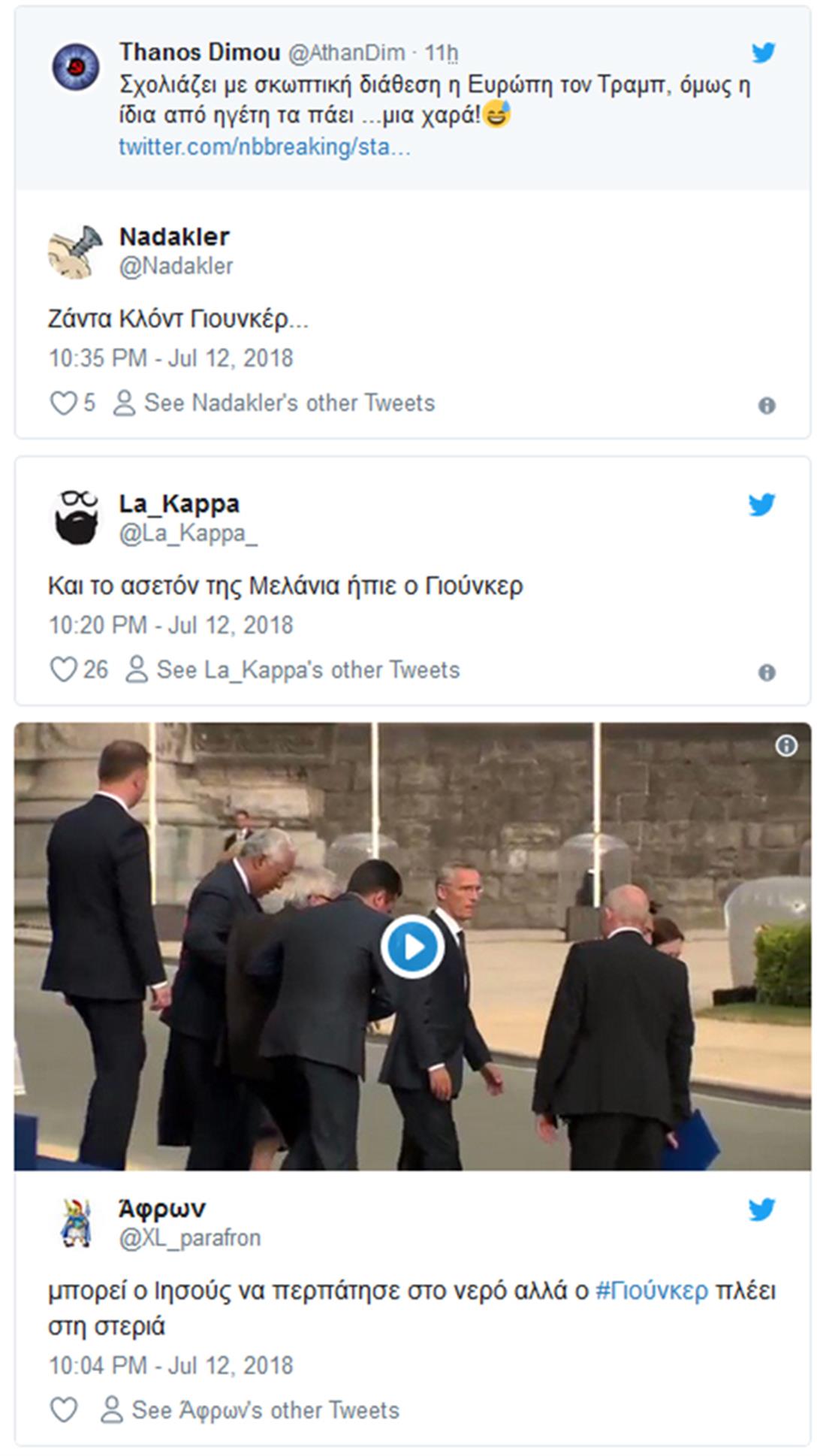Viewport: 826px width, 1456px height.
Task: Open the #Γιούνκερ hashtag
Action: (x=651, y=1291)
